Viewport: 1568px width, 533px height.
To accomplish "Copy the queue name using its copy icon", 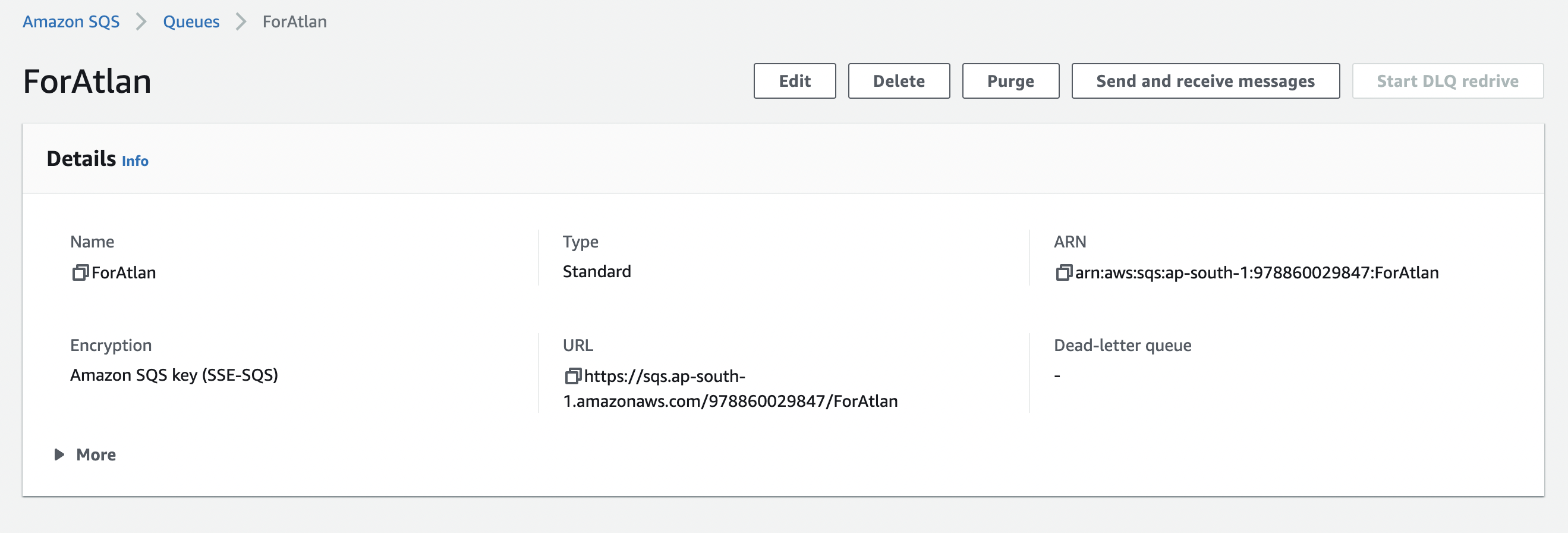I will point(80,272).
